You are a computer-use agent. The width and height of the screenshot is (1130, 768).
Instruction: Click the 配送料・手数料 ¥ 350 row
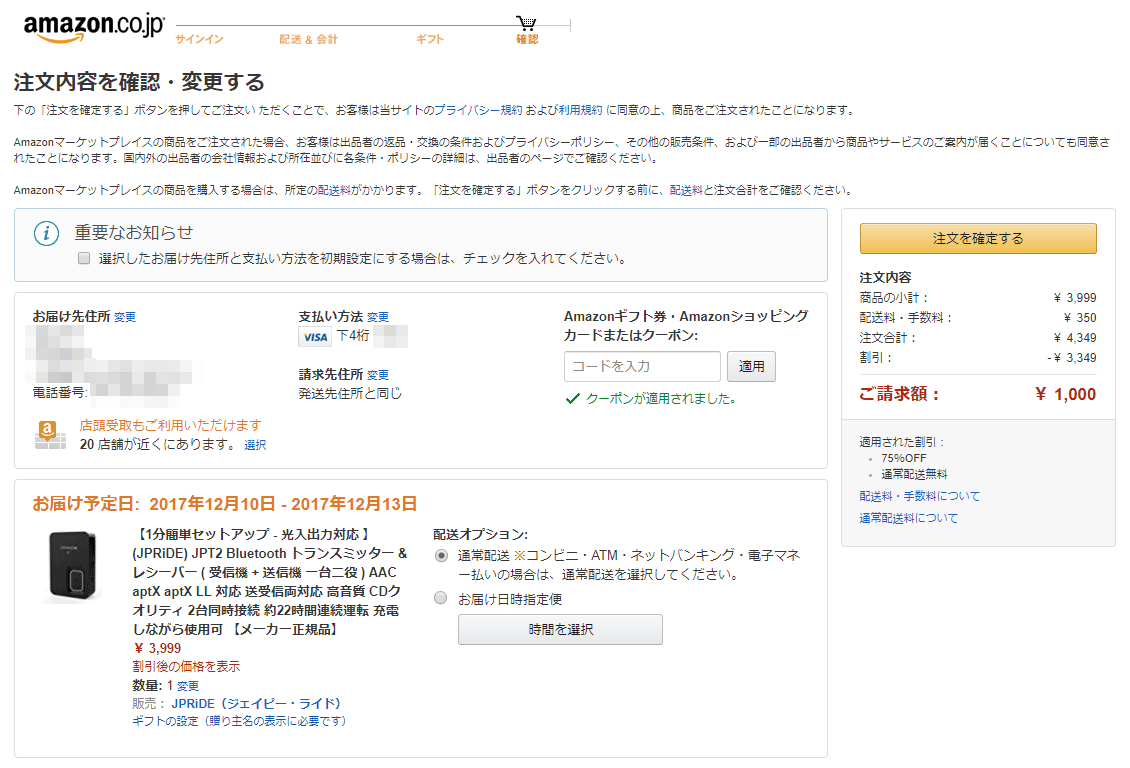(x=978, y=318)
